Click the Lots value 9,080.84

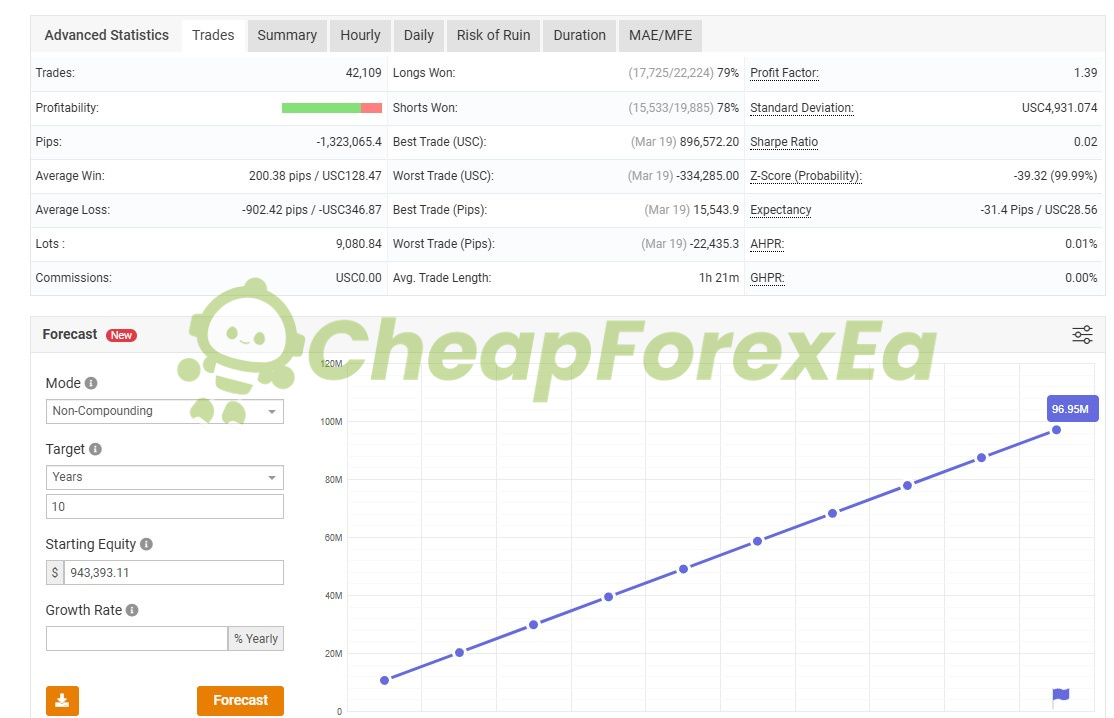(x=359, y=244)
